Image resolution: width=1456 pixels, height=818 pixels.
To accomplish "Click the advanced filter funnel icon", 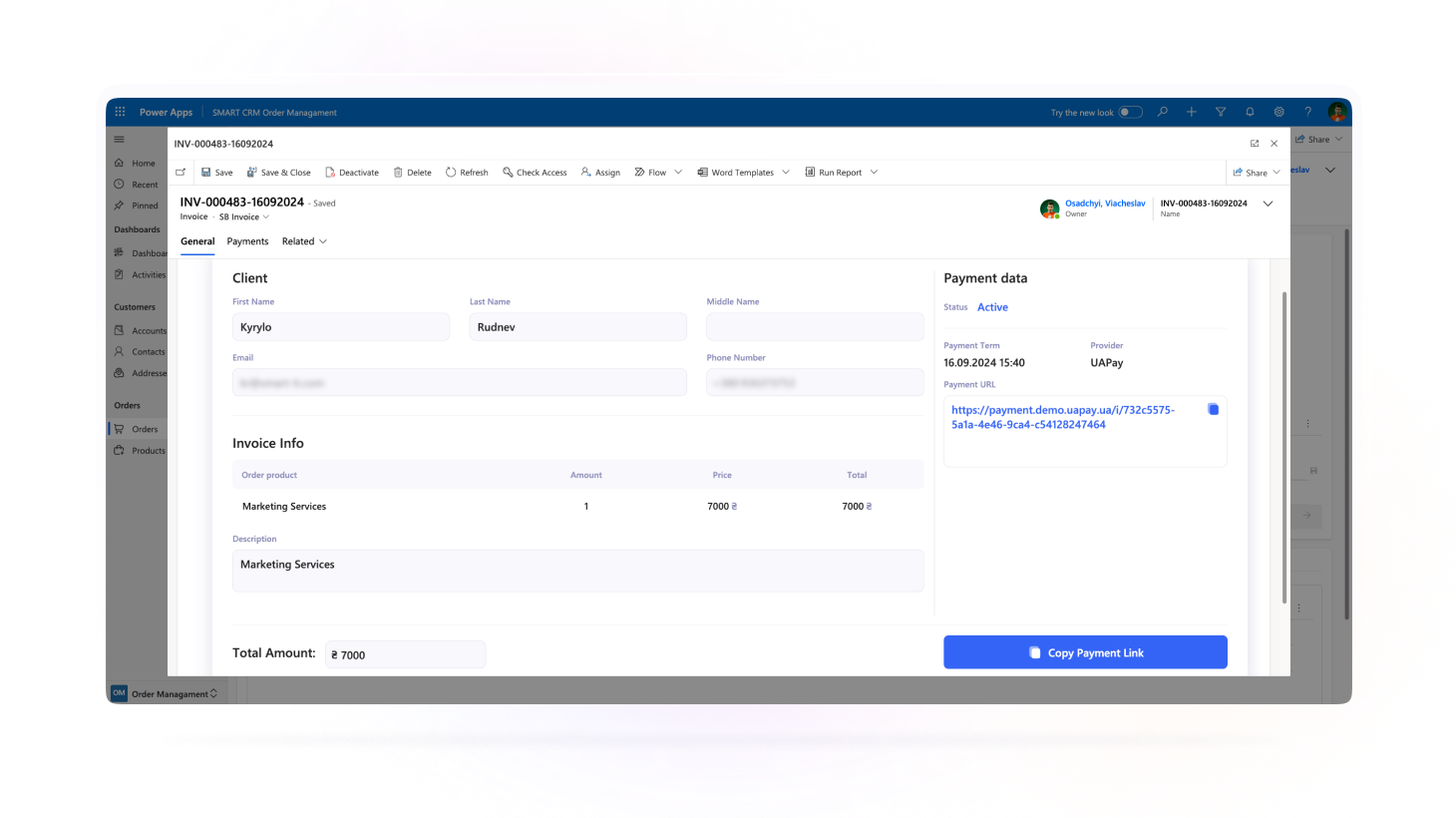I will pos(1220,112).
